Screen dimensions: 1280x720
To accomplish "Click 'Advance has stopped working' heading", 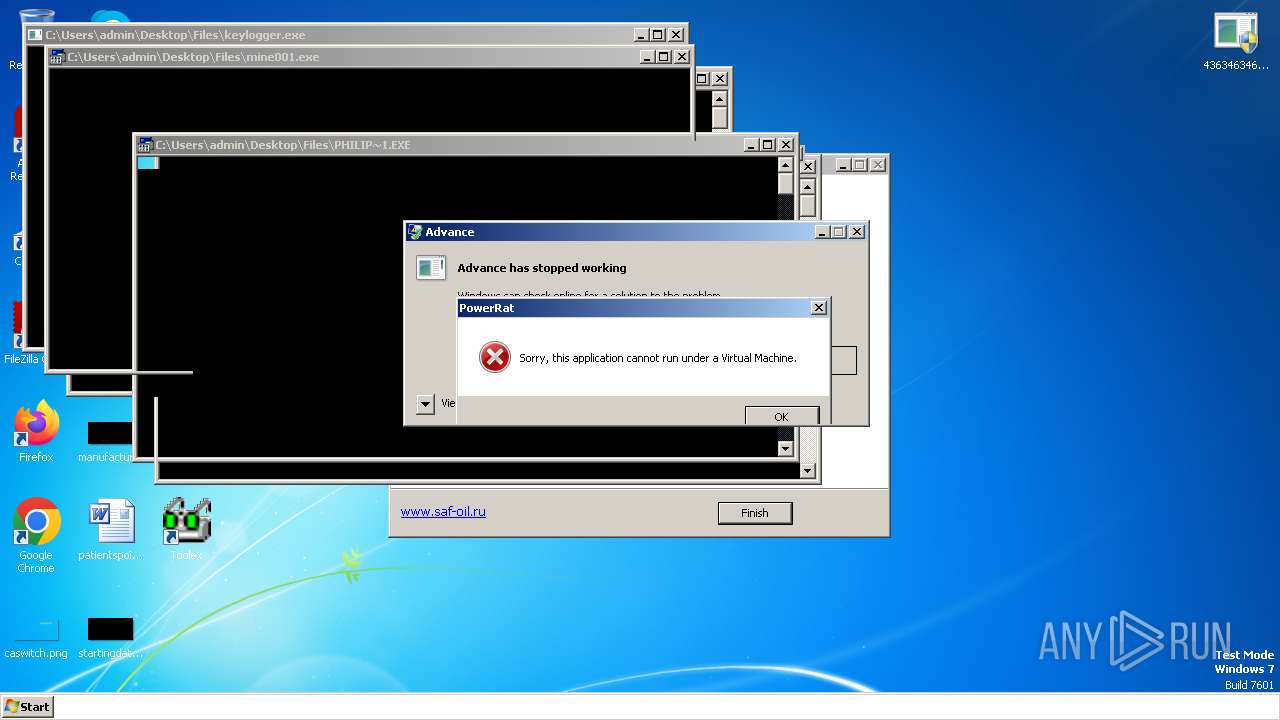I will point(542,268).
